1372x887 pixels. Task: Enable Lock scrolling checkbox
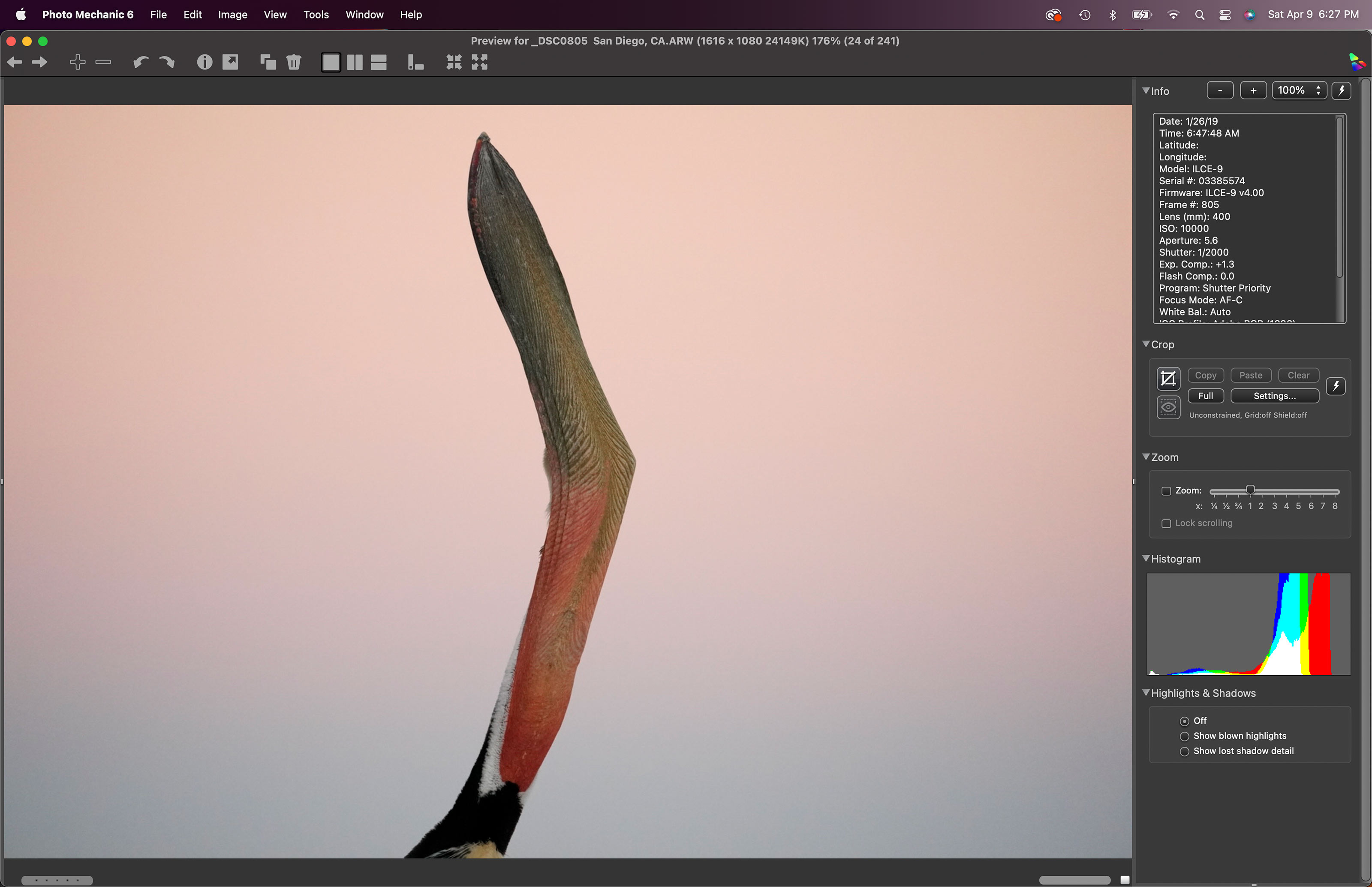pyautogui.click(x=1166, y=523)
